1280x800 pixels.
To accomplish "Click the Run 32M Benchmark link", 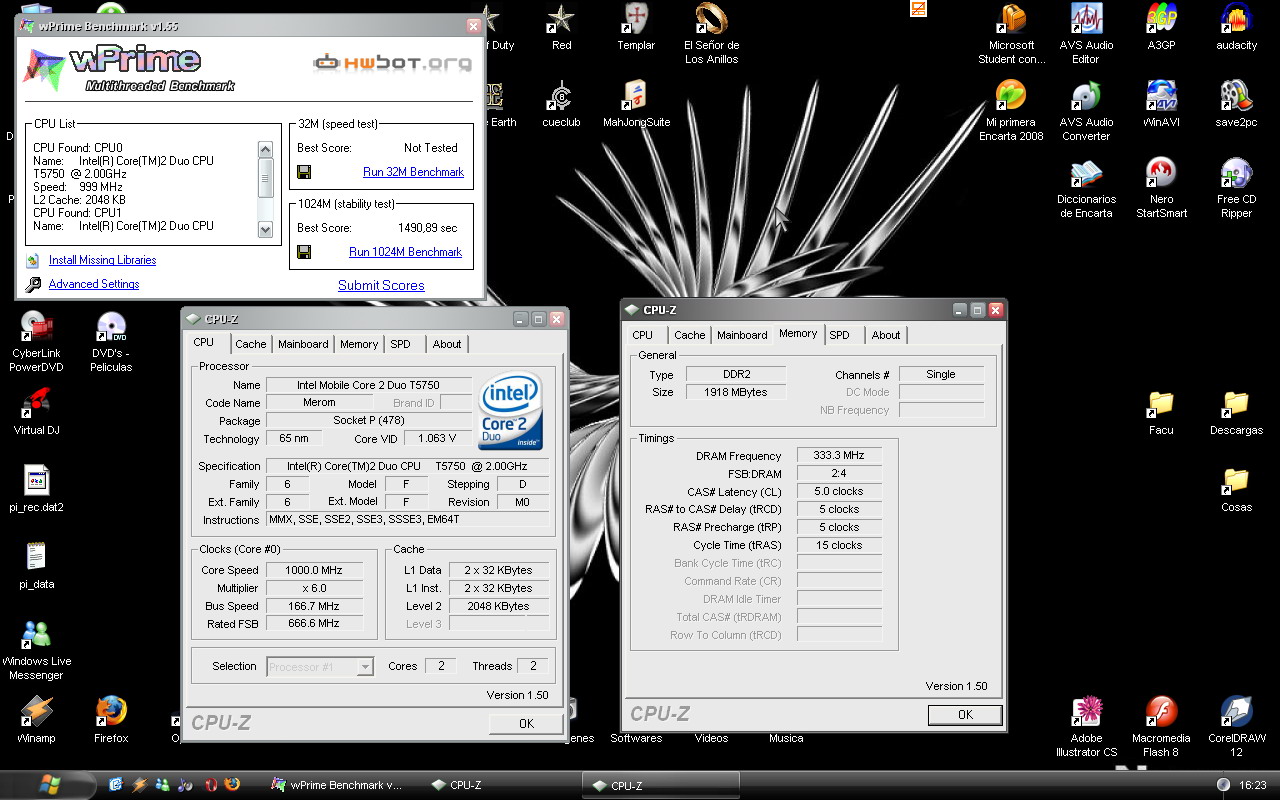I will (x=413, y=172).
